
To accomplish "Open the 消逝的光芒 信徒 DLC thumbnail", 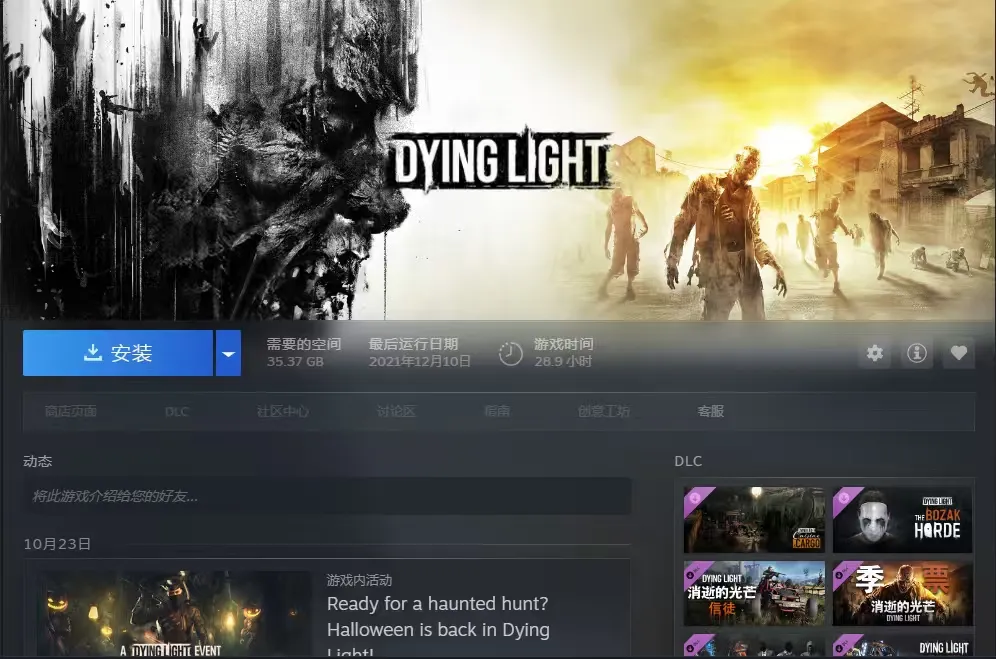I will (755, 592).
